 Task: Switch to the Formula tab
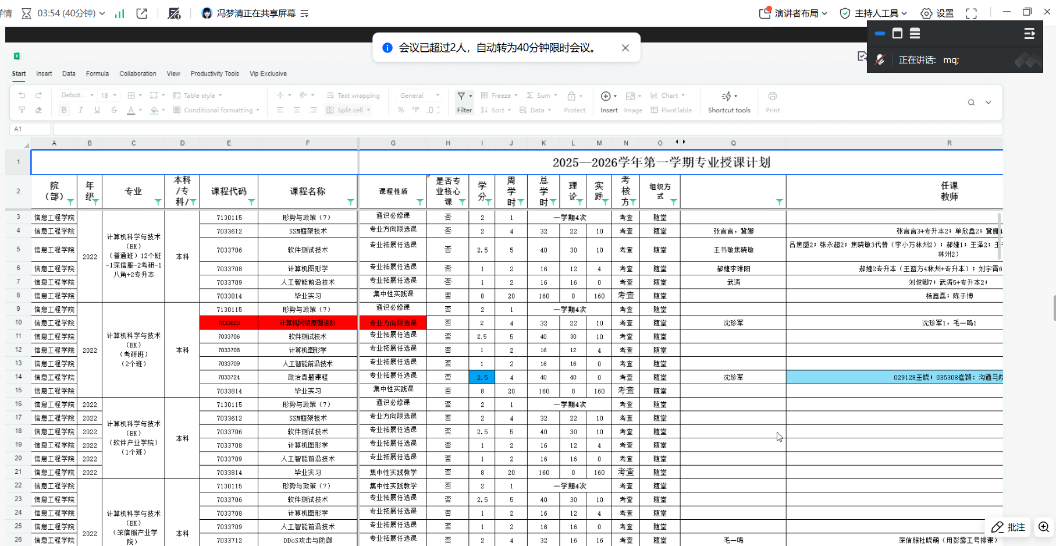[x=97, y=73]
